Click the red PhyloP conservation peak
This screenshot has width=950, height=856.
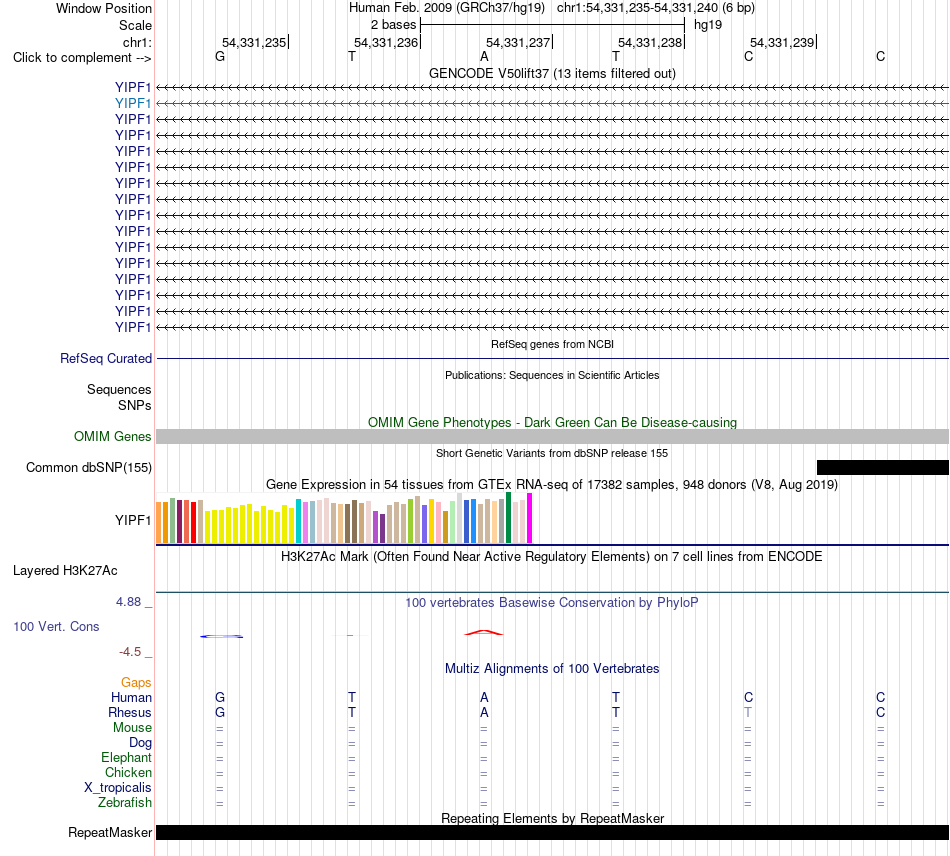(x=483, y=633)
